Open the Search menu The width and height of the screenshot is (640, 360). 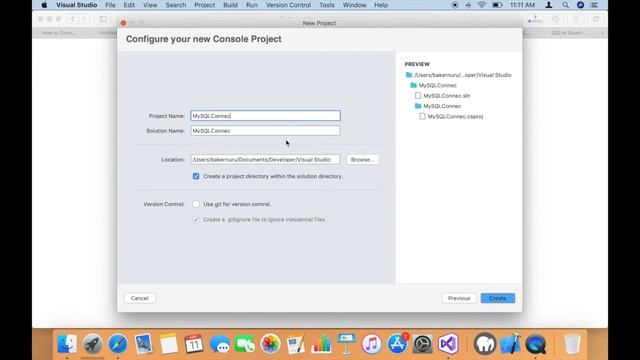[x=176, y=5]
